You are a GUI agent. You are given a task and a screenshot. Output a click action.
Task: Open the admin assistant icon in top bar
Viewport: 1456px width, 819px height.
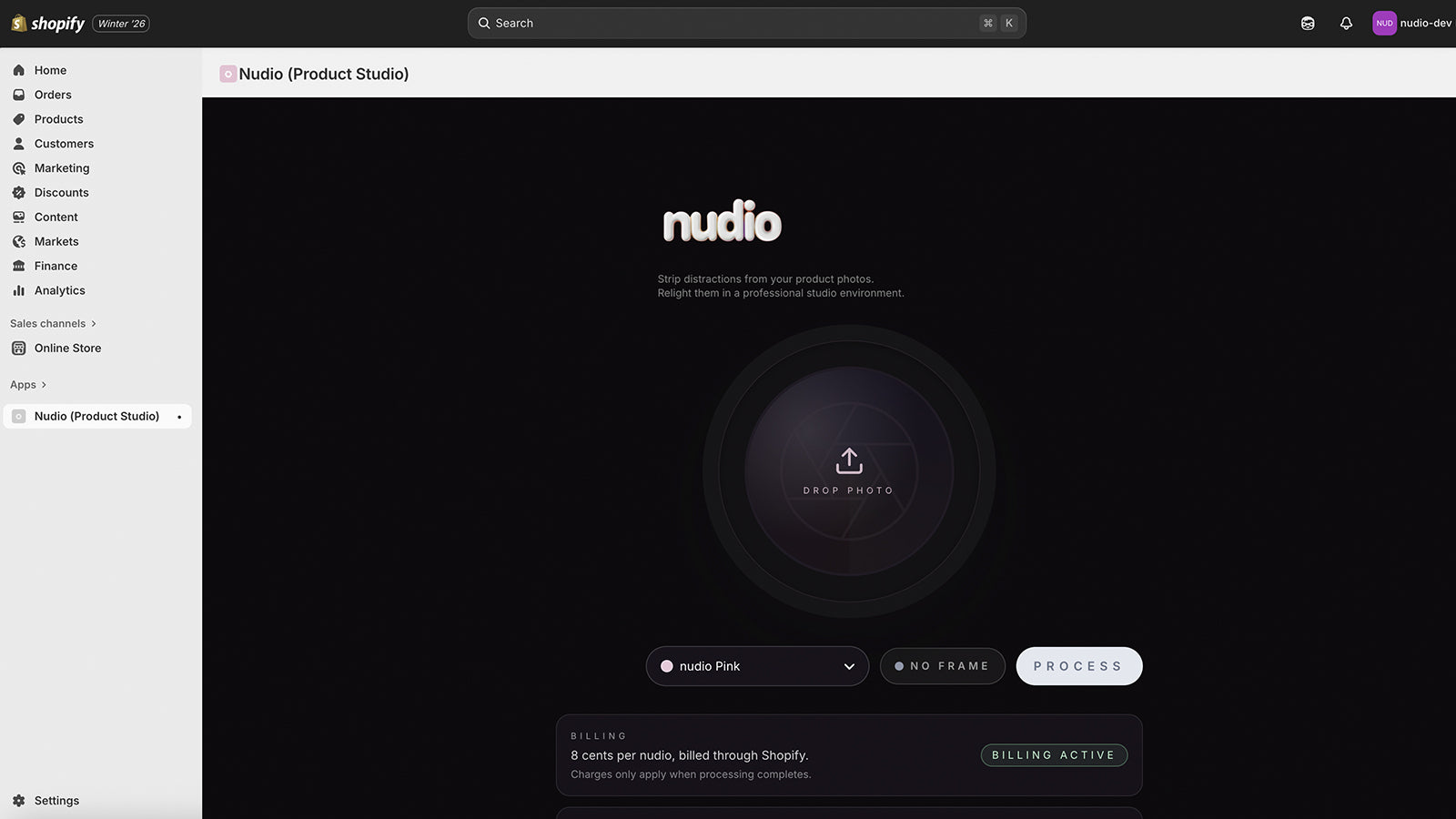(1308, 23)
